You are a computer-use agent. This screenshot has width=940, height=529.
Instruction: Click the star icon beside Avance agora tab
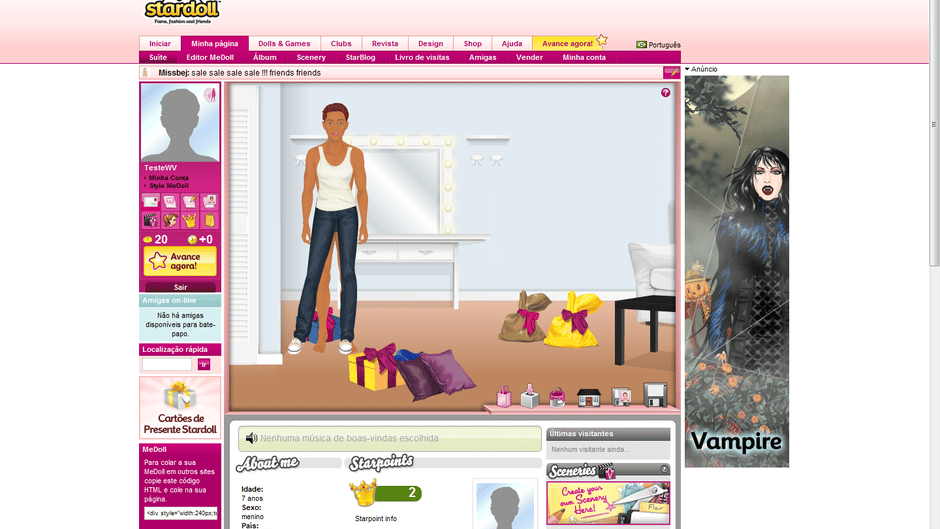(x=602, y=40)
